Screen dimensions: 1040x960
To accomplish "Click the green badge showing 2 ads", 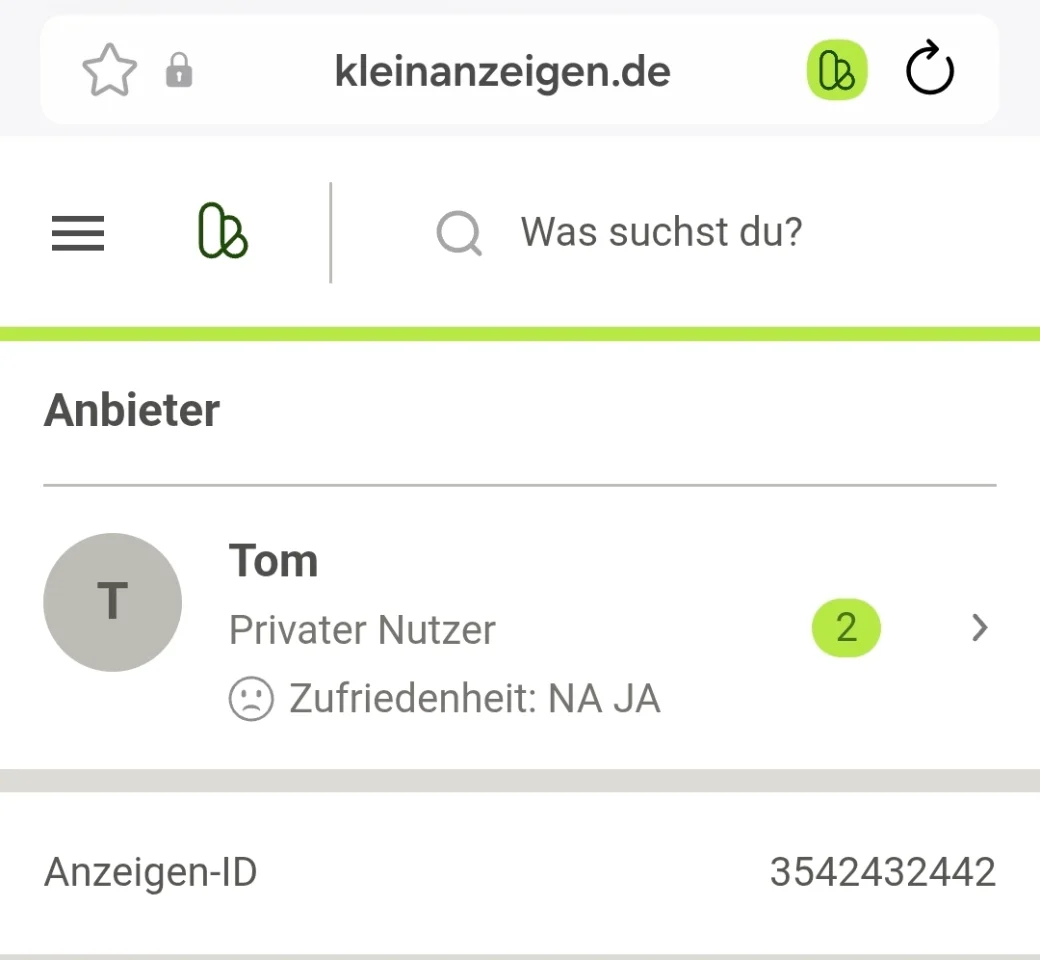I will pyautogui.click(x=846, y=628).
